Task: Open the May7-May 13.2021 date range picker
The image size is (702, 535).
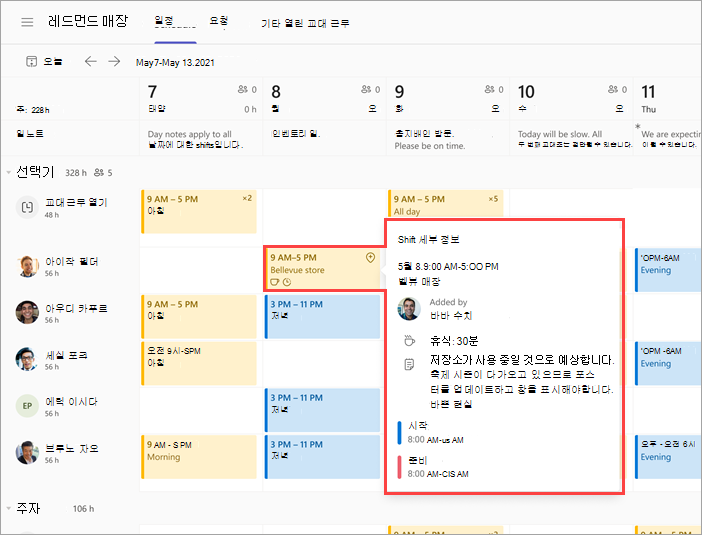Action: click(x=175, y=63)
